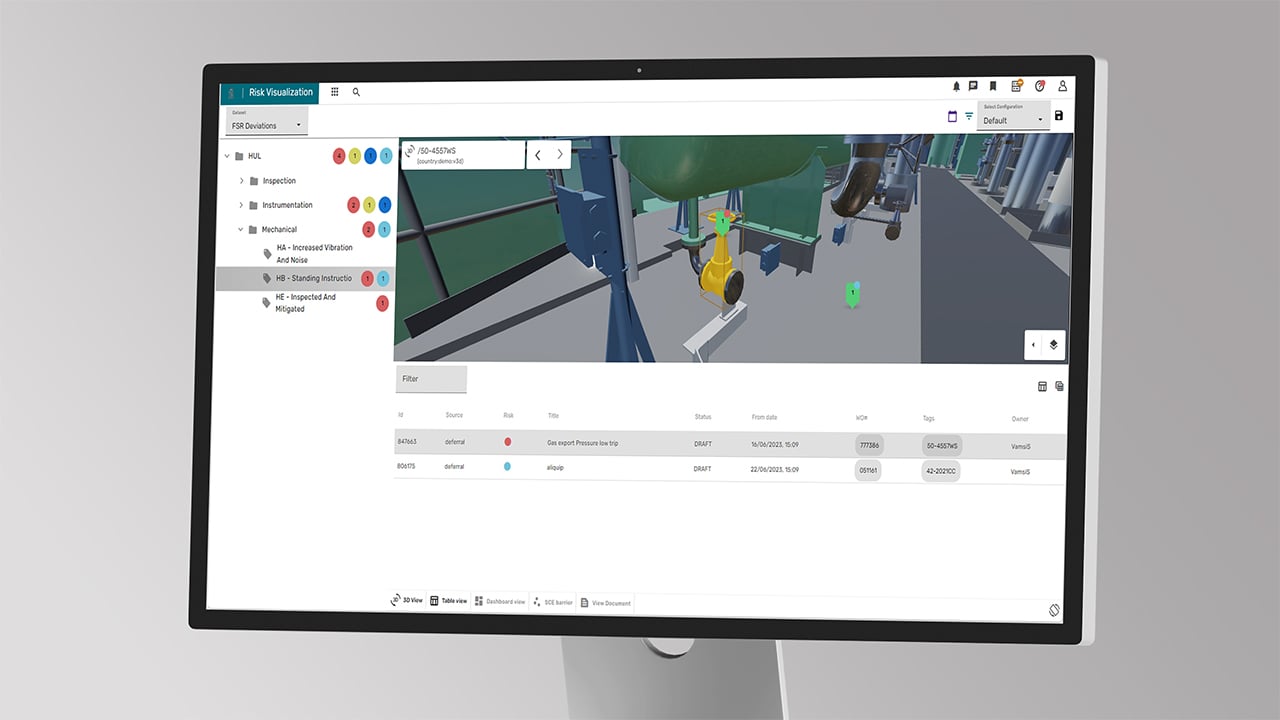Open the calendar date picker icon

click(x=952, y=117)
